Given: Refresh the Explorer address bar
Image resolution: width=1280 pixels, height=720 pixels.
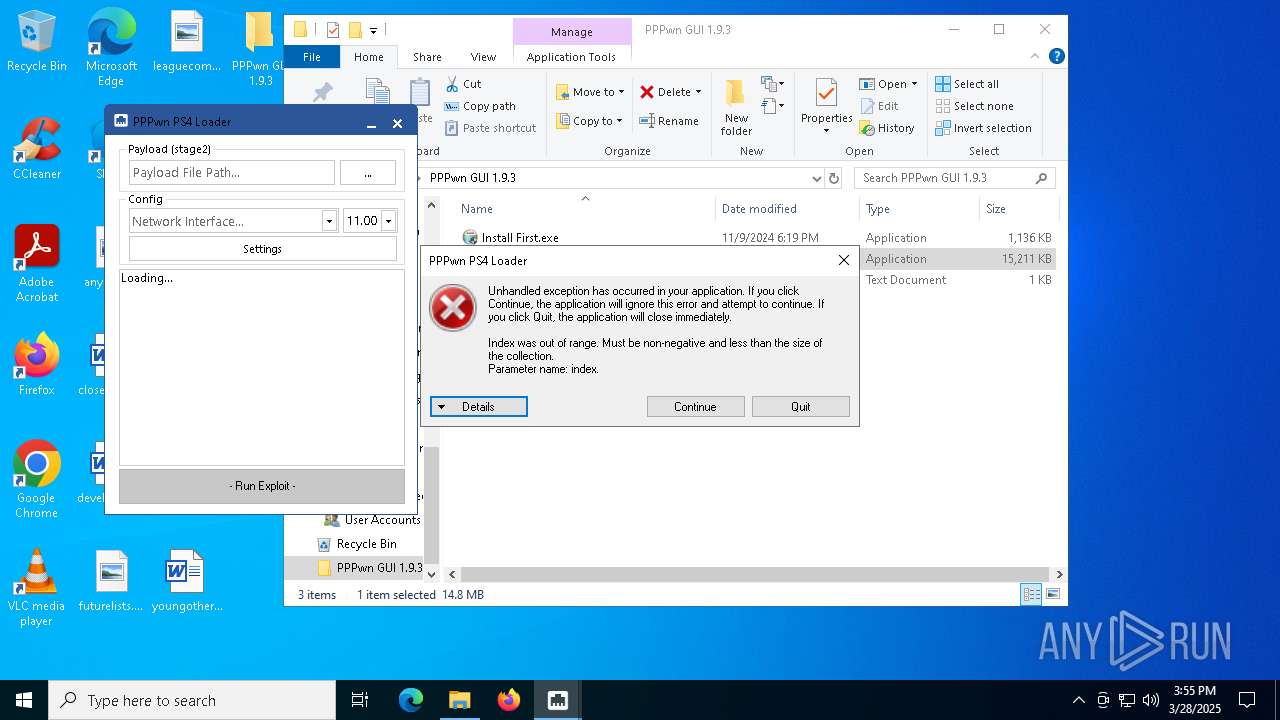Looking at the screenshot, I should 834,178.
